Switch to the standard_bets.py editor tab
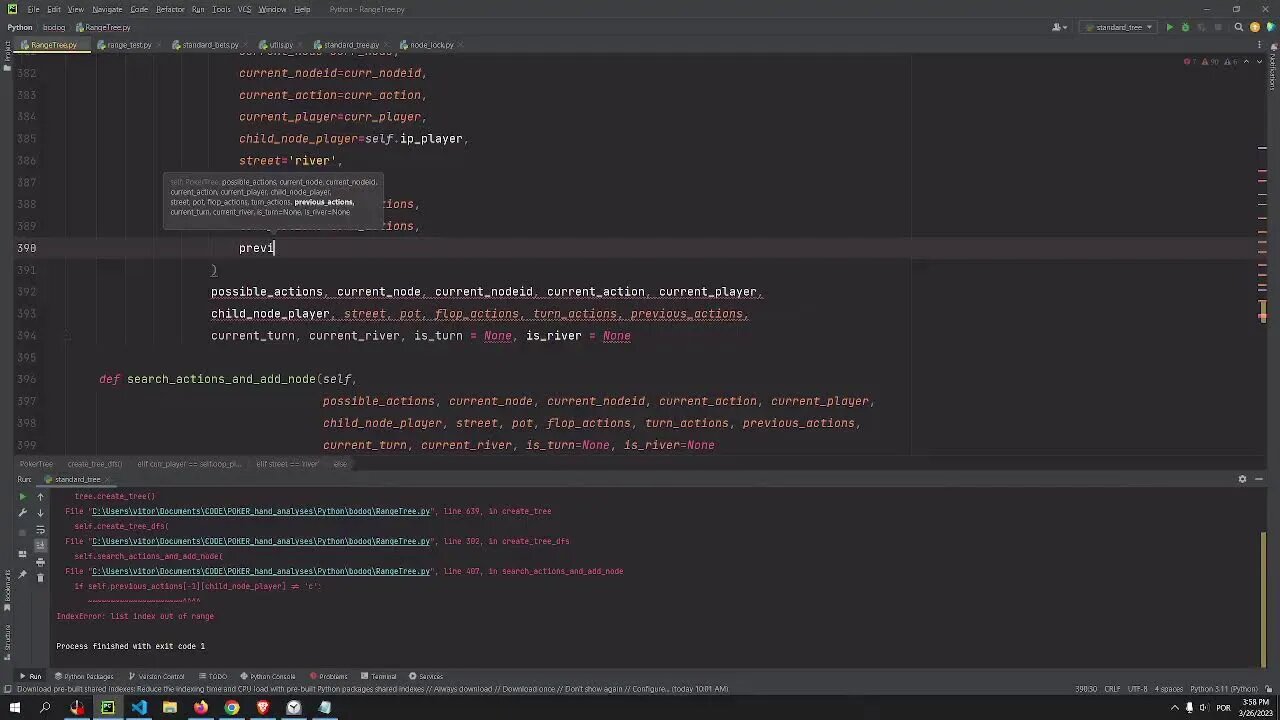This screenshot has height=720, width=1280. 210,45
